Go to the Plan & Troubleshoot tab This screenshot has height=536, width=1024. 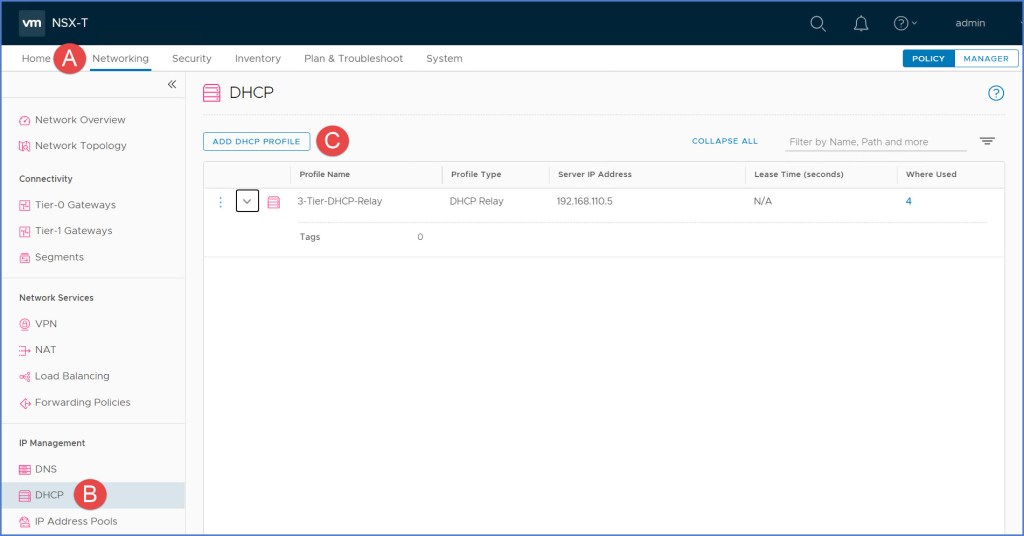pyautogui.click(x=353, y=59)
